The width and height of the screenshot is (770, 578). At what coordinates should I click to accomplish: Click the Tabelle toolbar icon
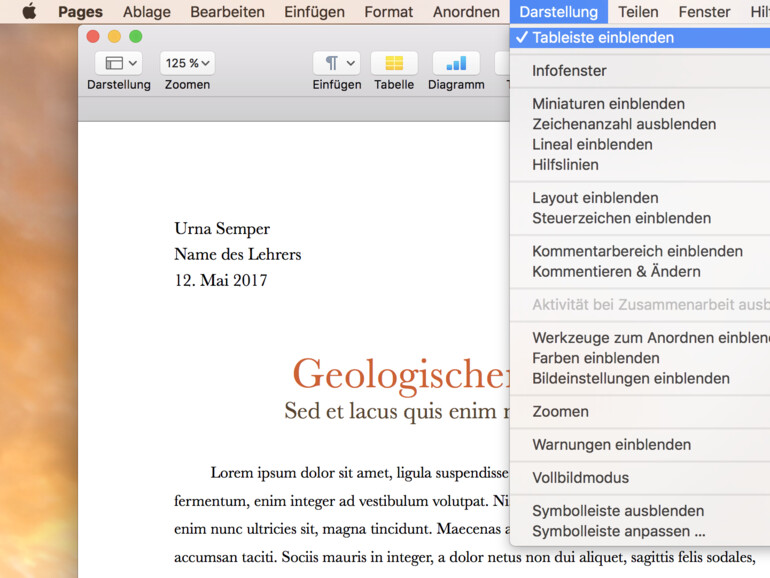point(394,63)
